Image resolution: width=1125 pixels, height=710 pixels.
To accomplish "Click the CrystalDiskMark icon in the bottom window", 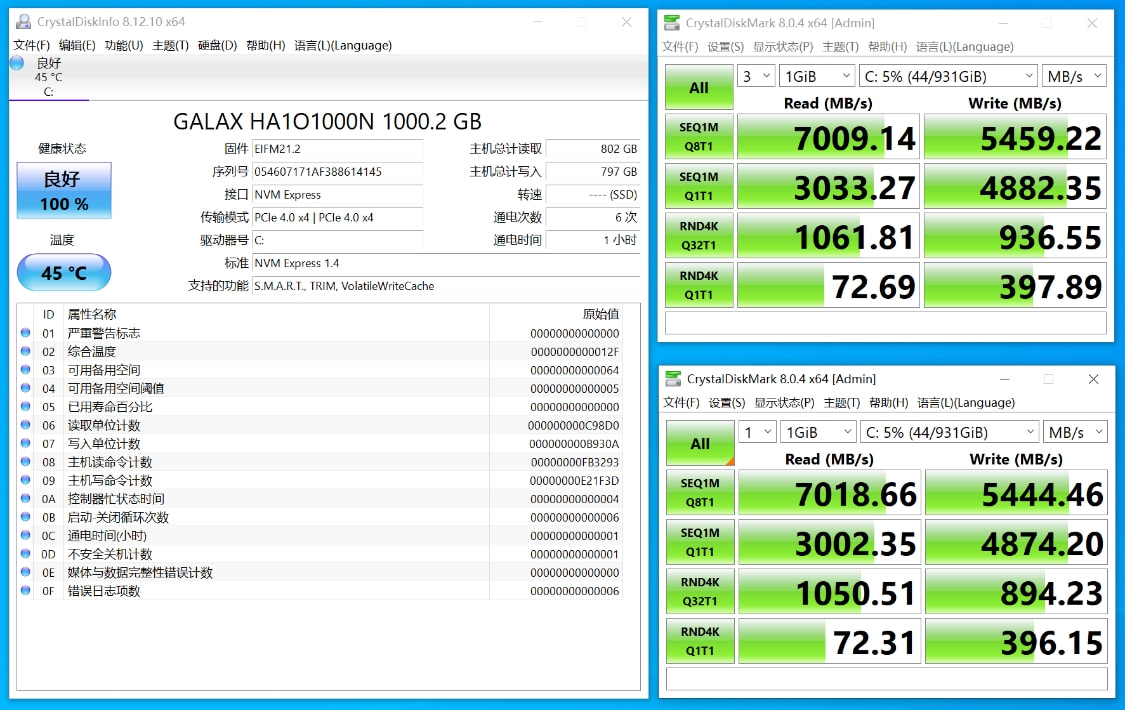I will point(674,379).
